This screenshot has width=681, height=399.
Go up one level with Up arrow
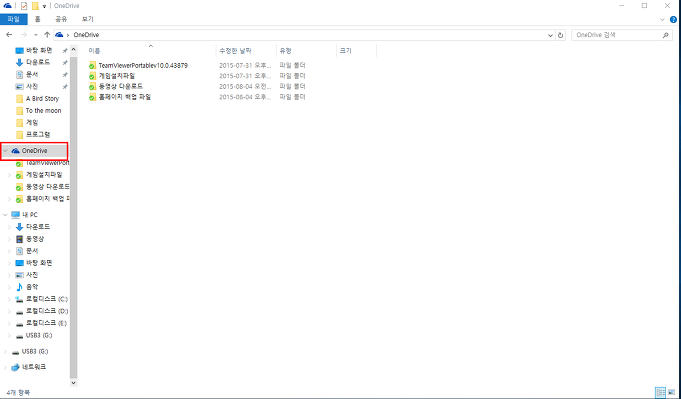pos(47,35)
